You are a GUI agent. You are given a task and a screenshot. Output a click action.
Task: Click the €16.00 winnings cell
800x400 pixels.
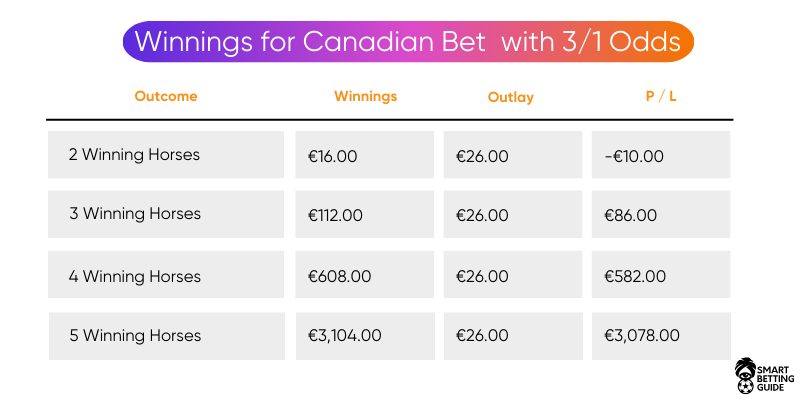365,155
